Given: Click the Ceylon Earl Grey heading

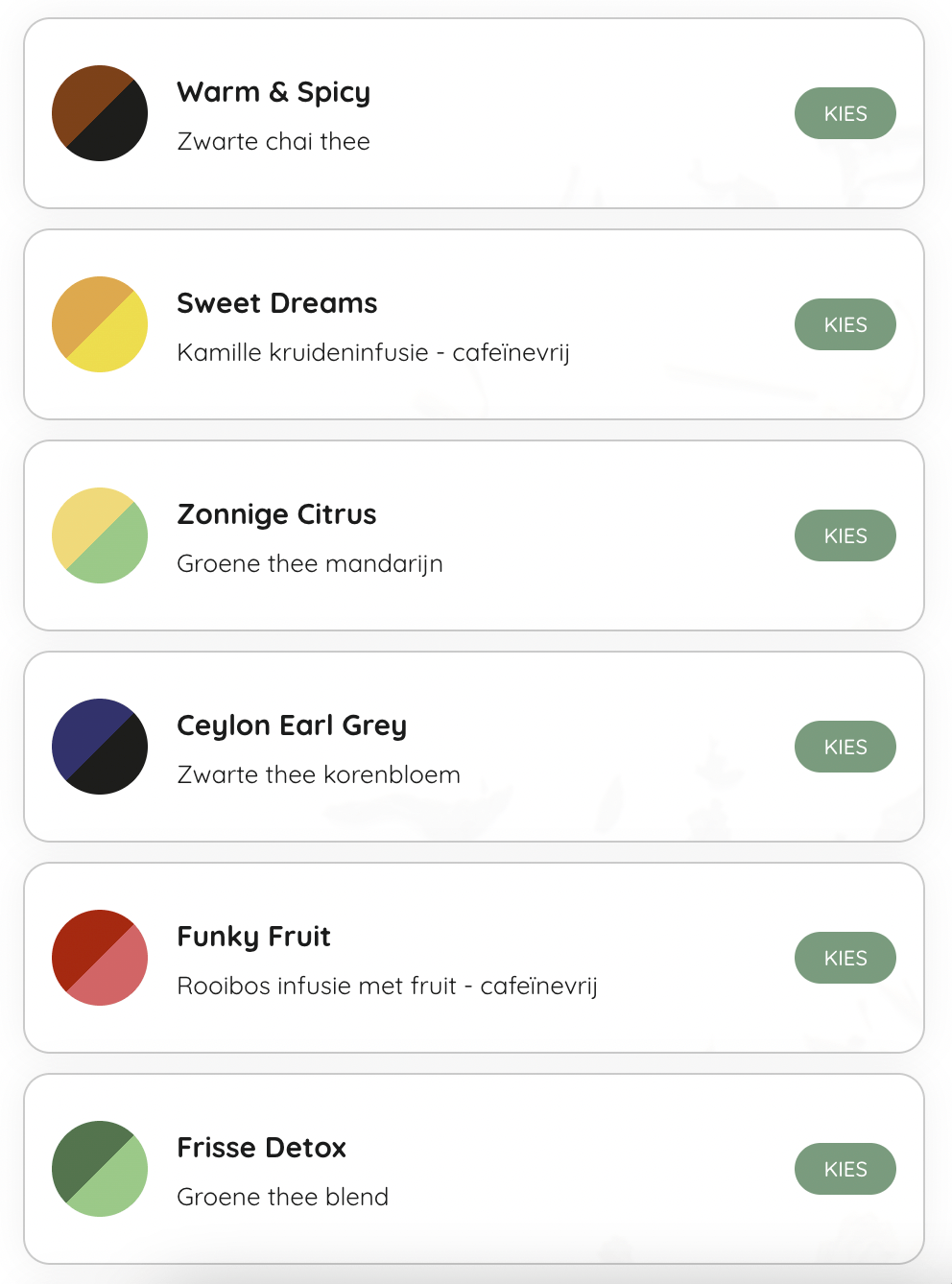Looking at the screenshot, I should point(292,725).
